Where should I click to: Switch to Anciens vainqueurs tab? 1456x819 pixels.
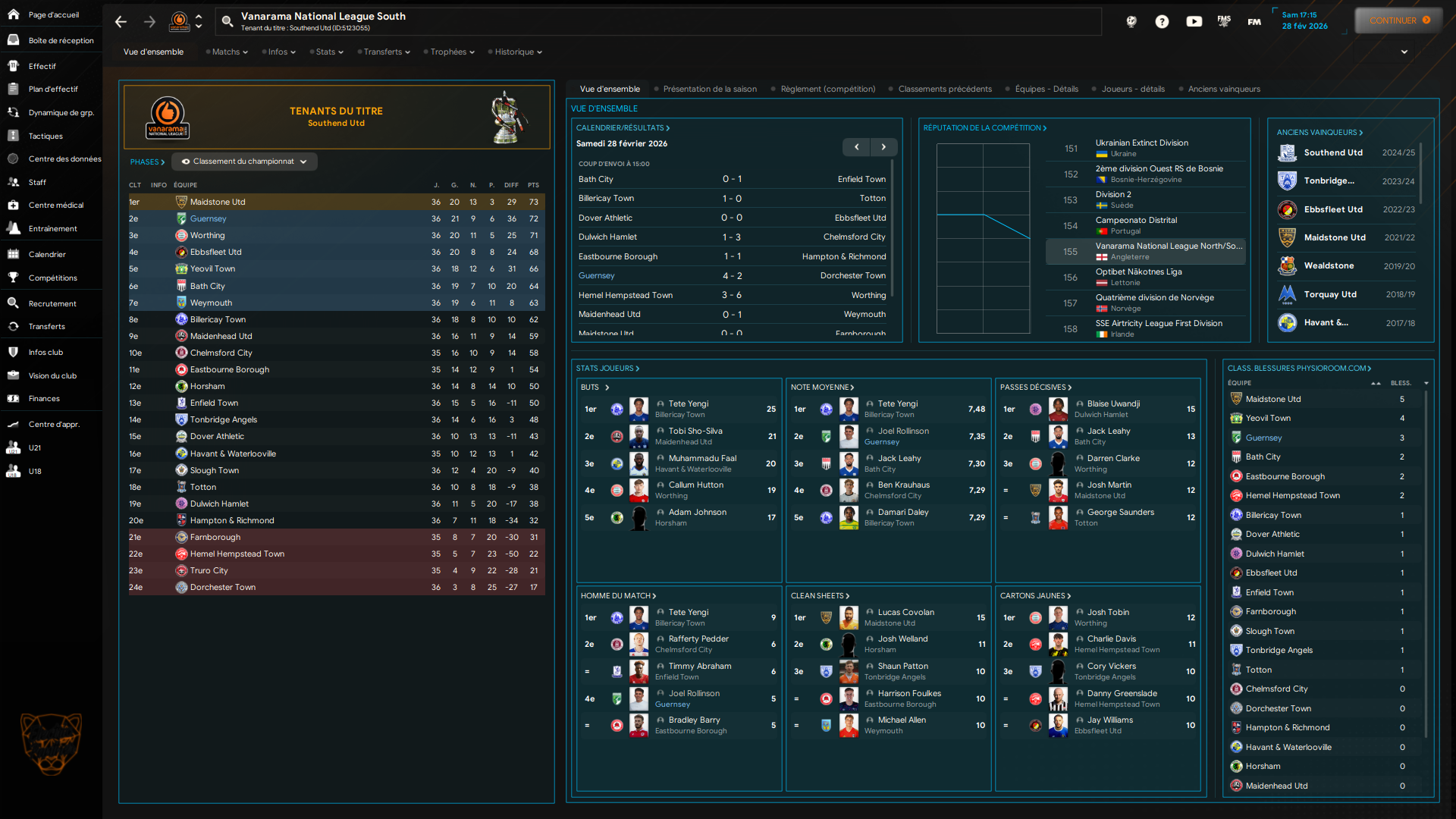(x=1223, y=89)
